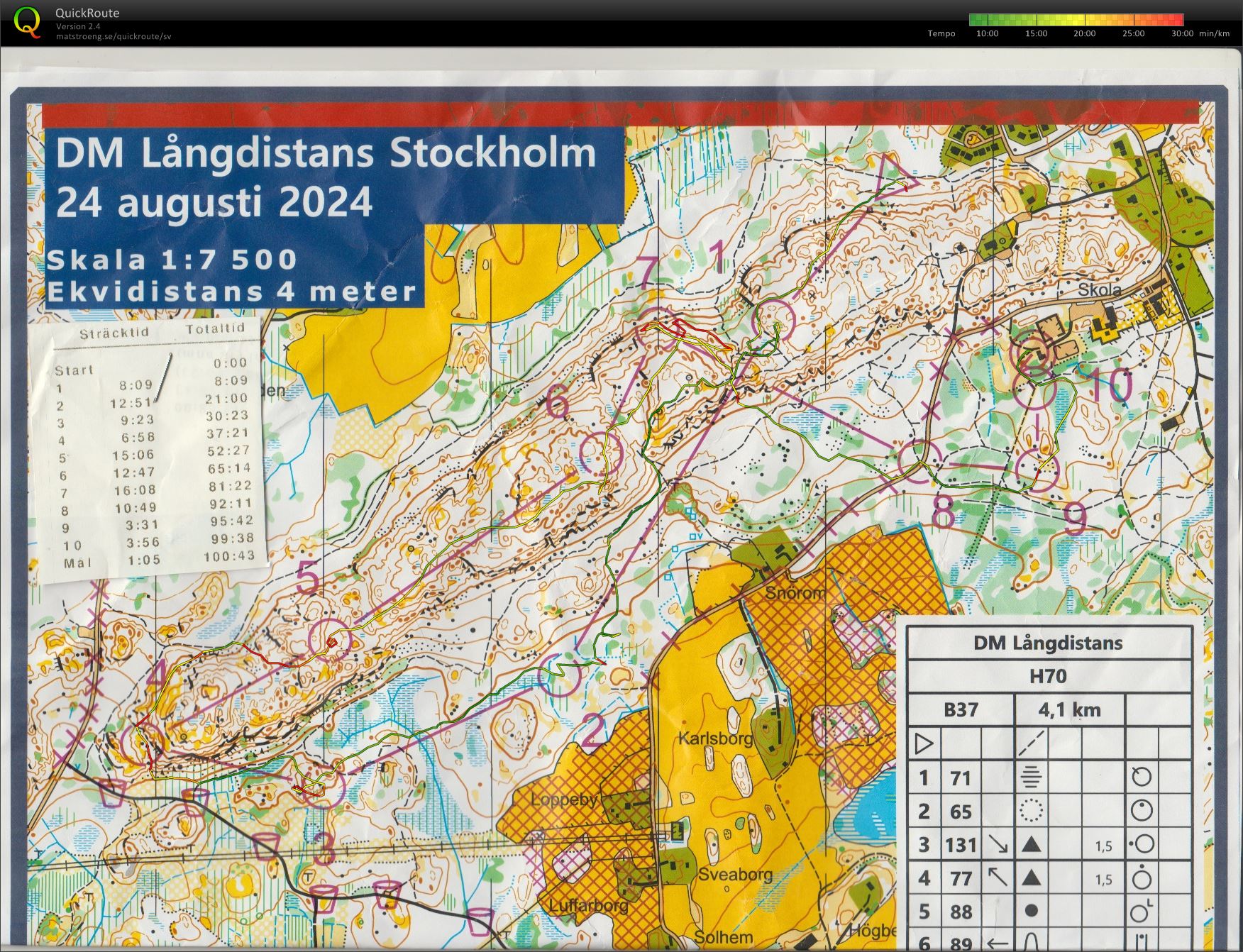The height and width of the screenshot is (952, 1243).
Task: Click the 'DM Långdistans' control description header
Action: point(1047,643)
